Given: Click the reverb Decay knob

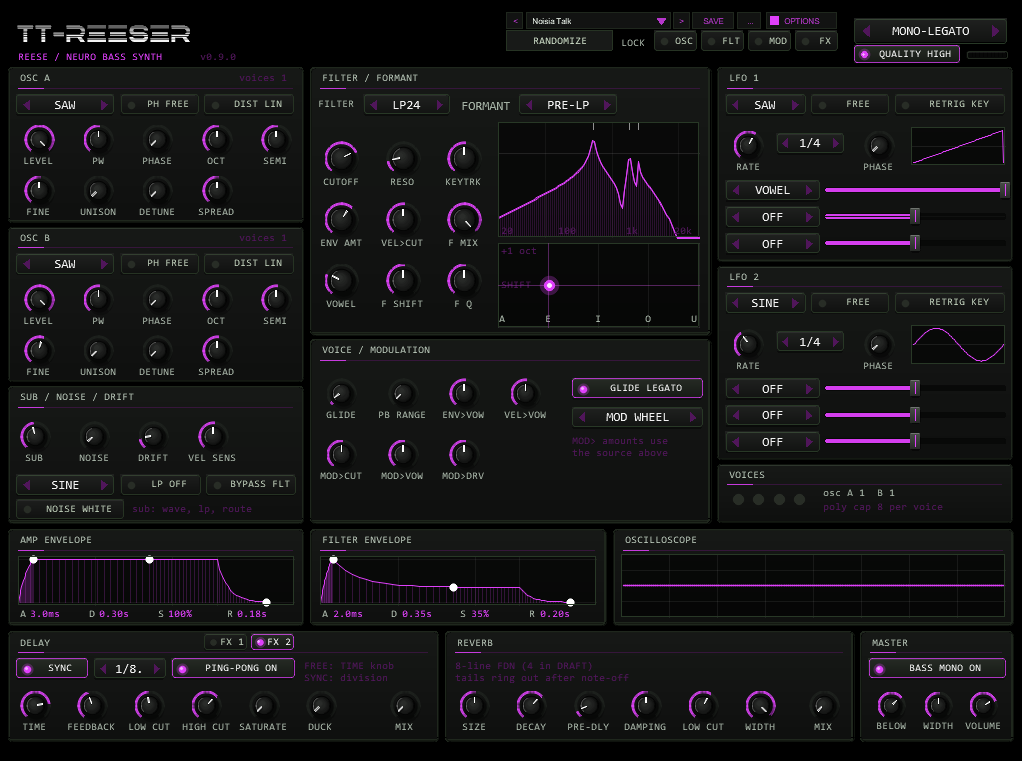Looking at the screenshot, I should (x=531, y=706).
